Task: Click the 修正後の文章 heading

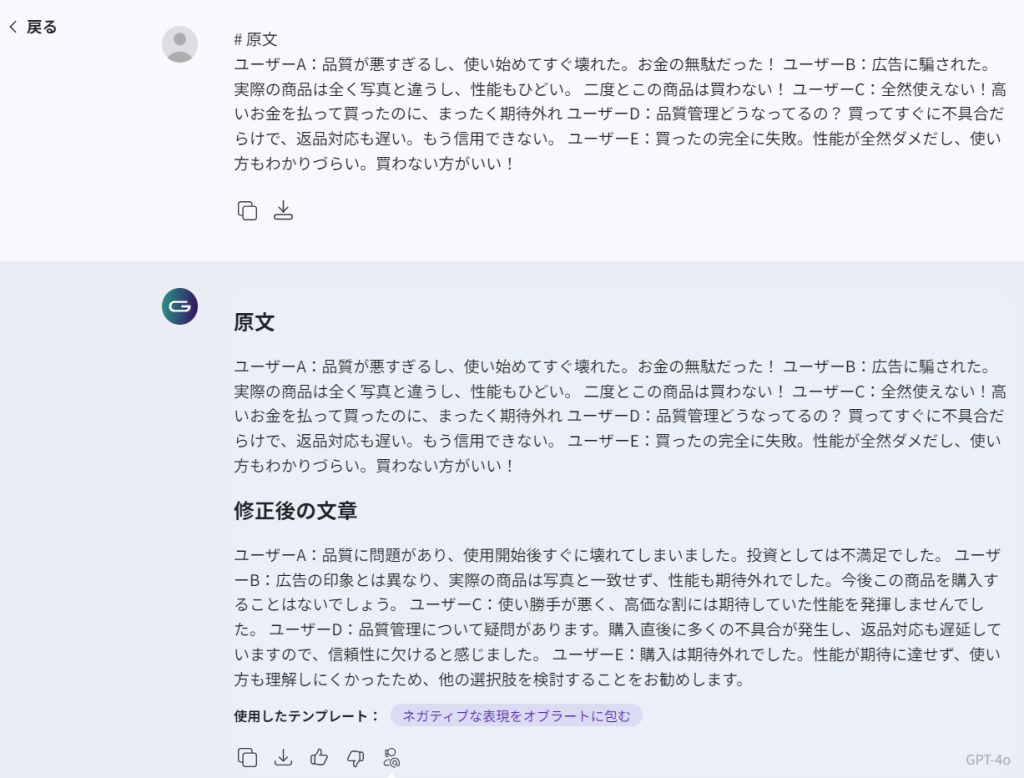Action: click(295, 511)
